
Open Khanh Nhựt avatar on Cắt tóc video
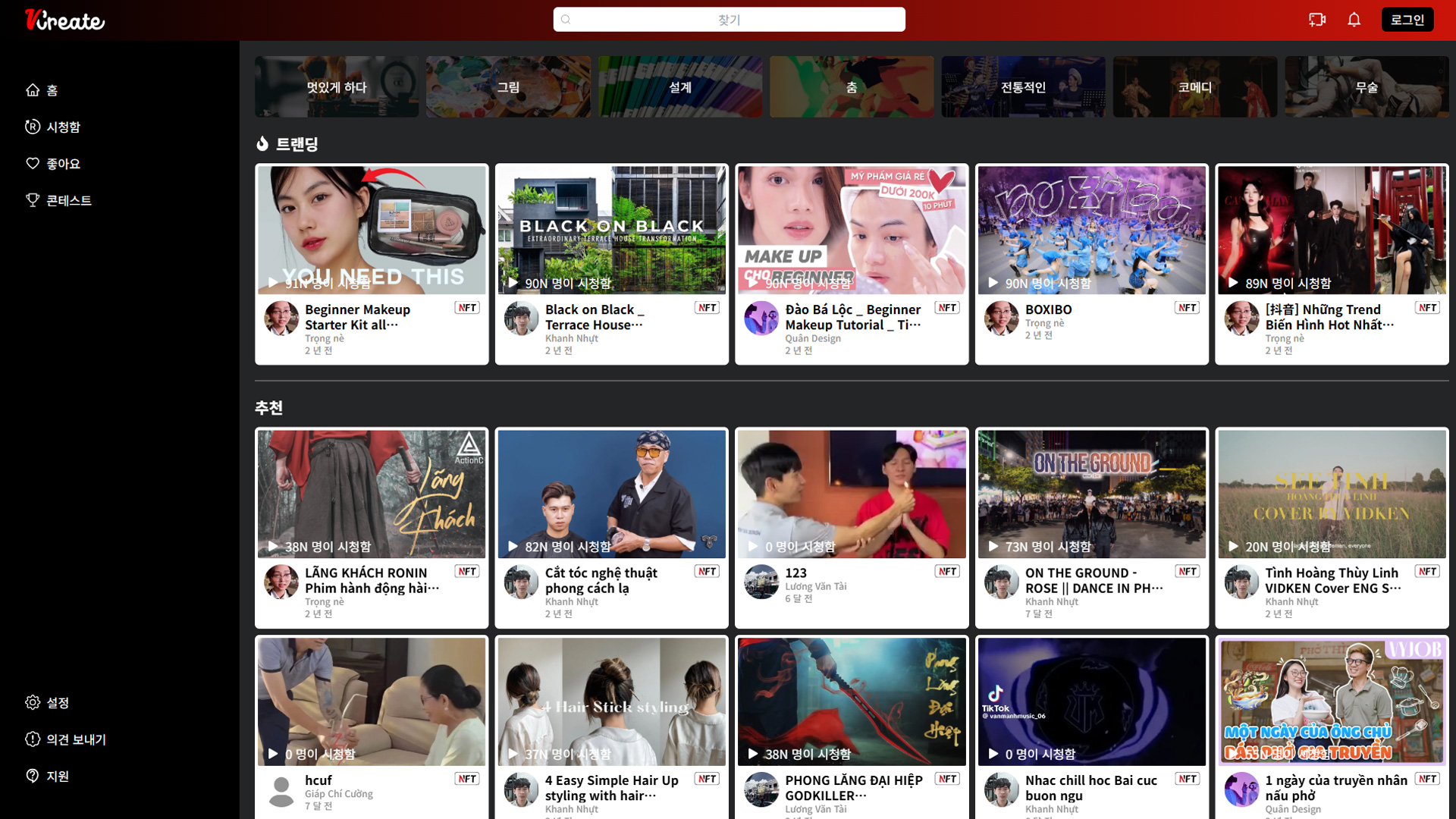point(521,582)
